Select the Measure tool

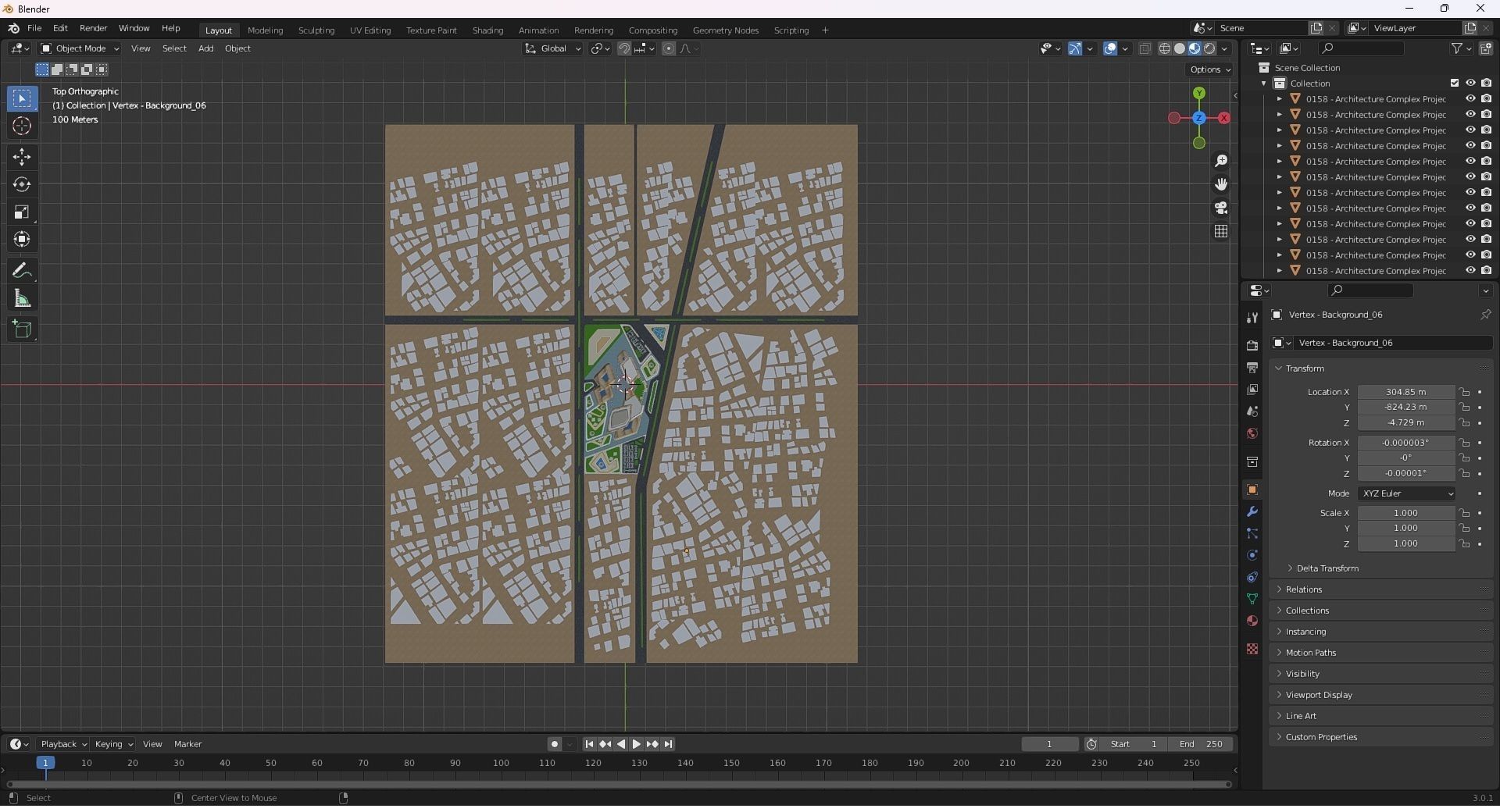(22, 299)
